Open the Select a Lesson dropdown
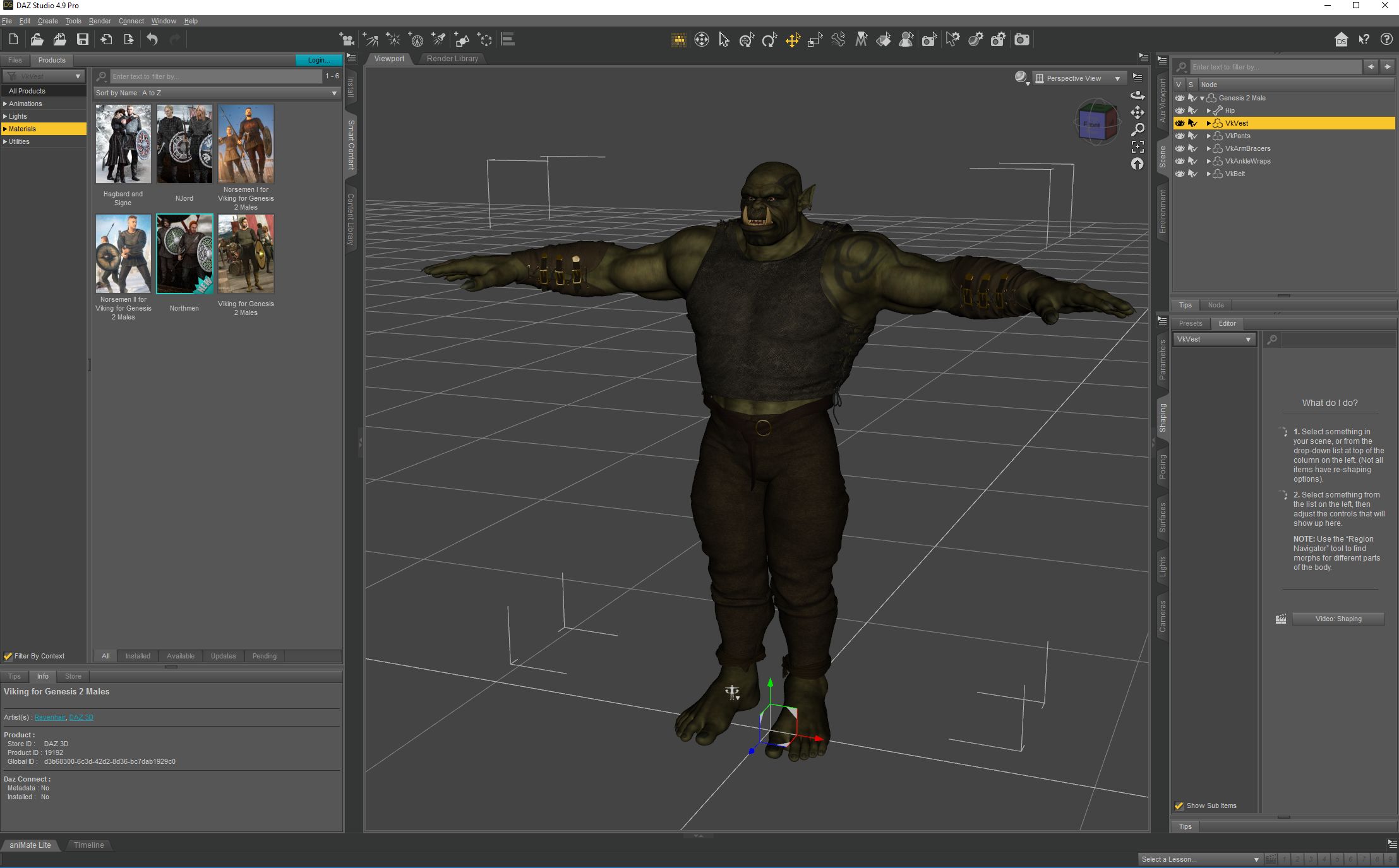The width and height of the screenshot is (1399, 868). tap(1199, 859)
